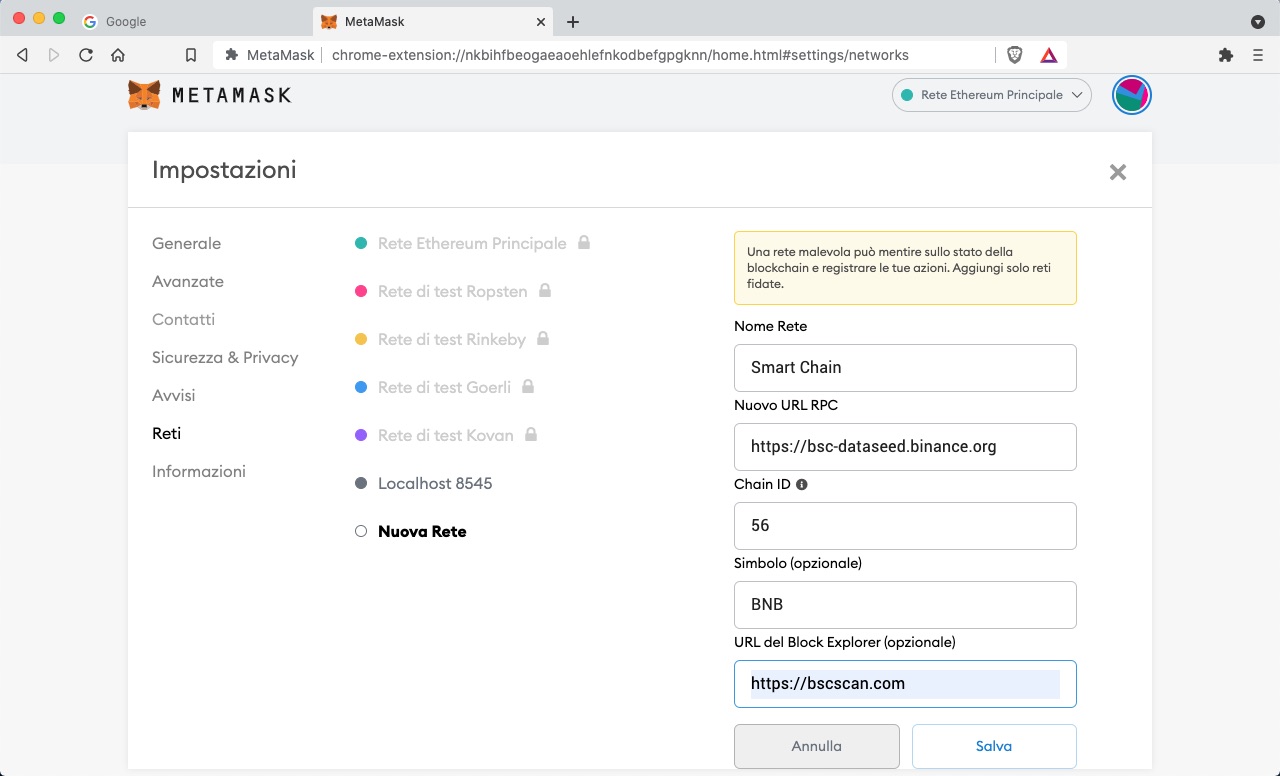Screen dimensions: 1280x776
Task: Open Generale settings section
Action: tap(186, 243)
